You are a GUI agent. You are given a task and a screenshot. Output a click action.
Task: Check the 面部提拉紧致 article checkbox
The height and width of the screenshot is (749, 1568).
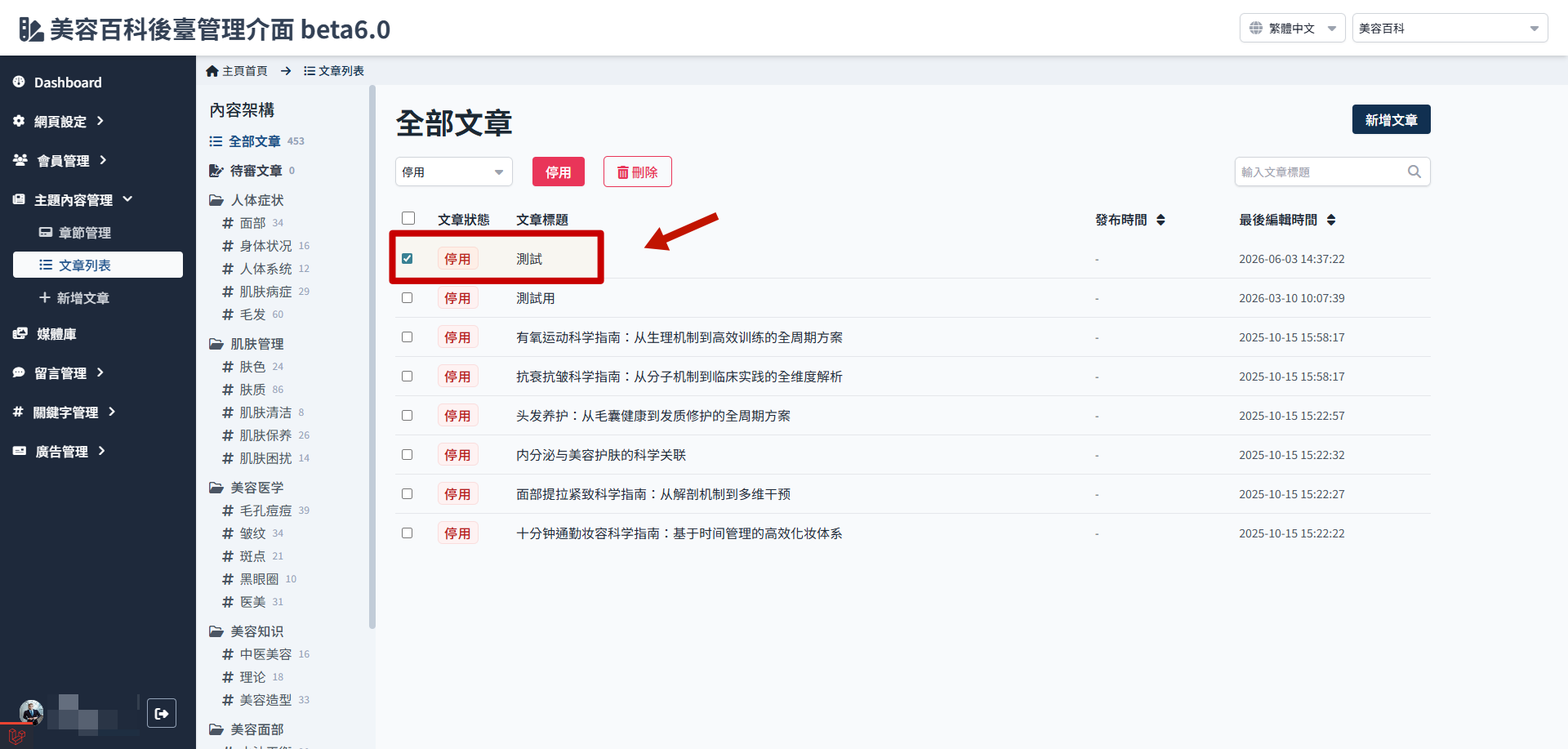(x=407, y=493)
